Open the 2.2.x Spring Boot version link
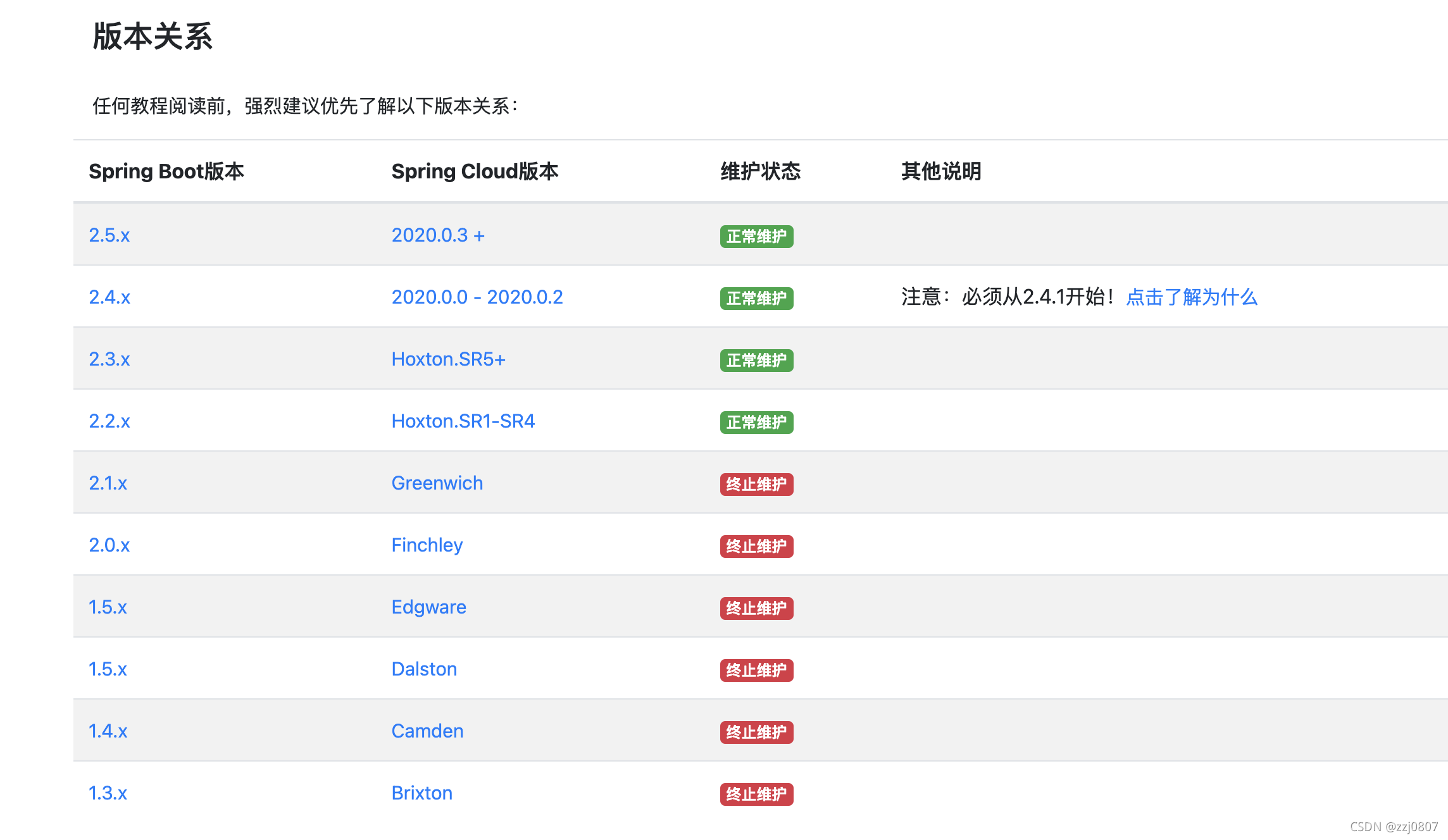 coord(109,421)
